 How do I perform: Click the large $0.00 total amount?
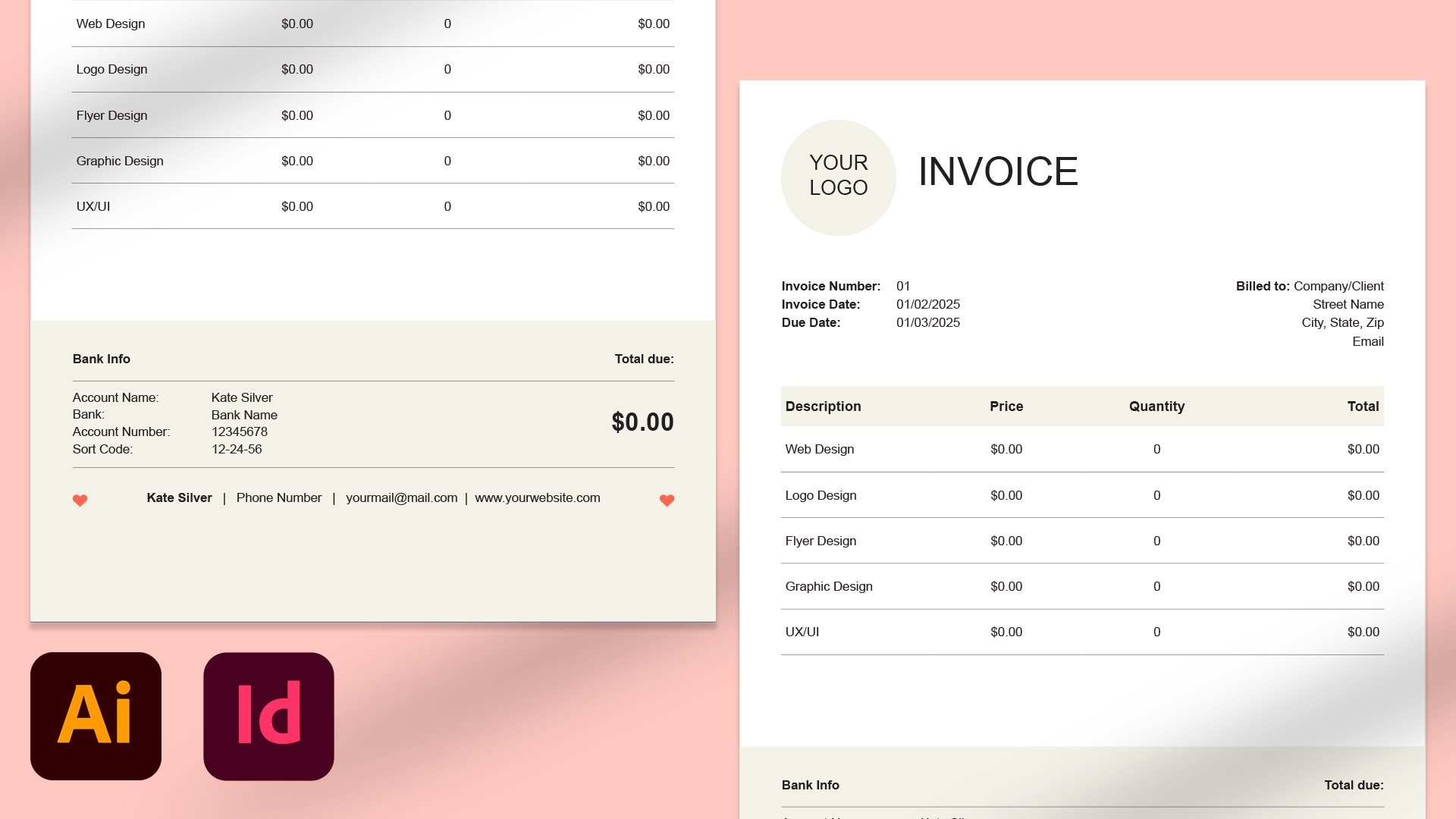[x=642, y=422]
